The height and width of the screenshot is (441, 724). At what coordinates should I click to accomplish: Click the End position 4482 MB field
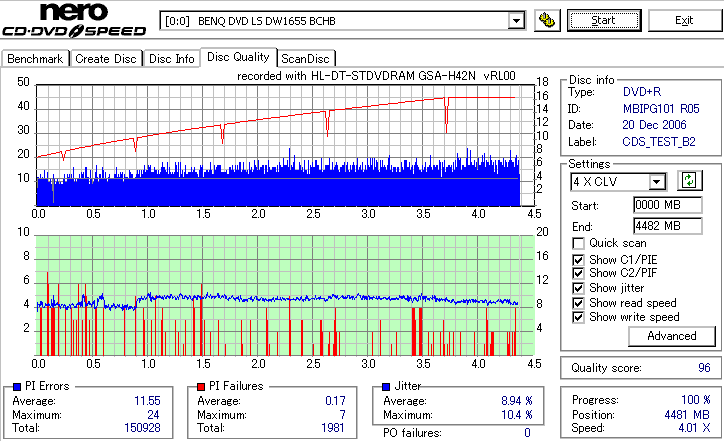(668, 226)
